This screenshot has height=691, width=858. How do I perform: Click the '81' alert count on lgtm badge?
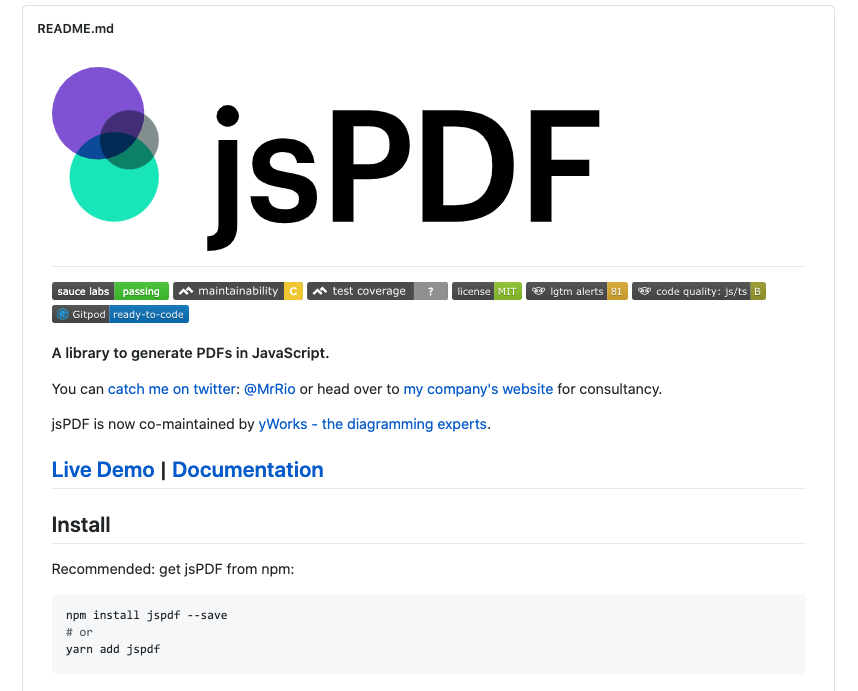tap(617, 291)
